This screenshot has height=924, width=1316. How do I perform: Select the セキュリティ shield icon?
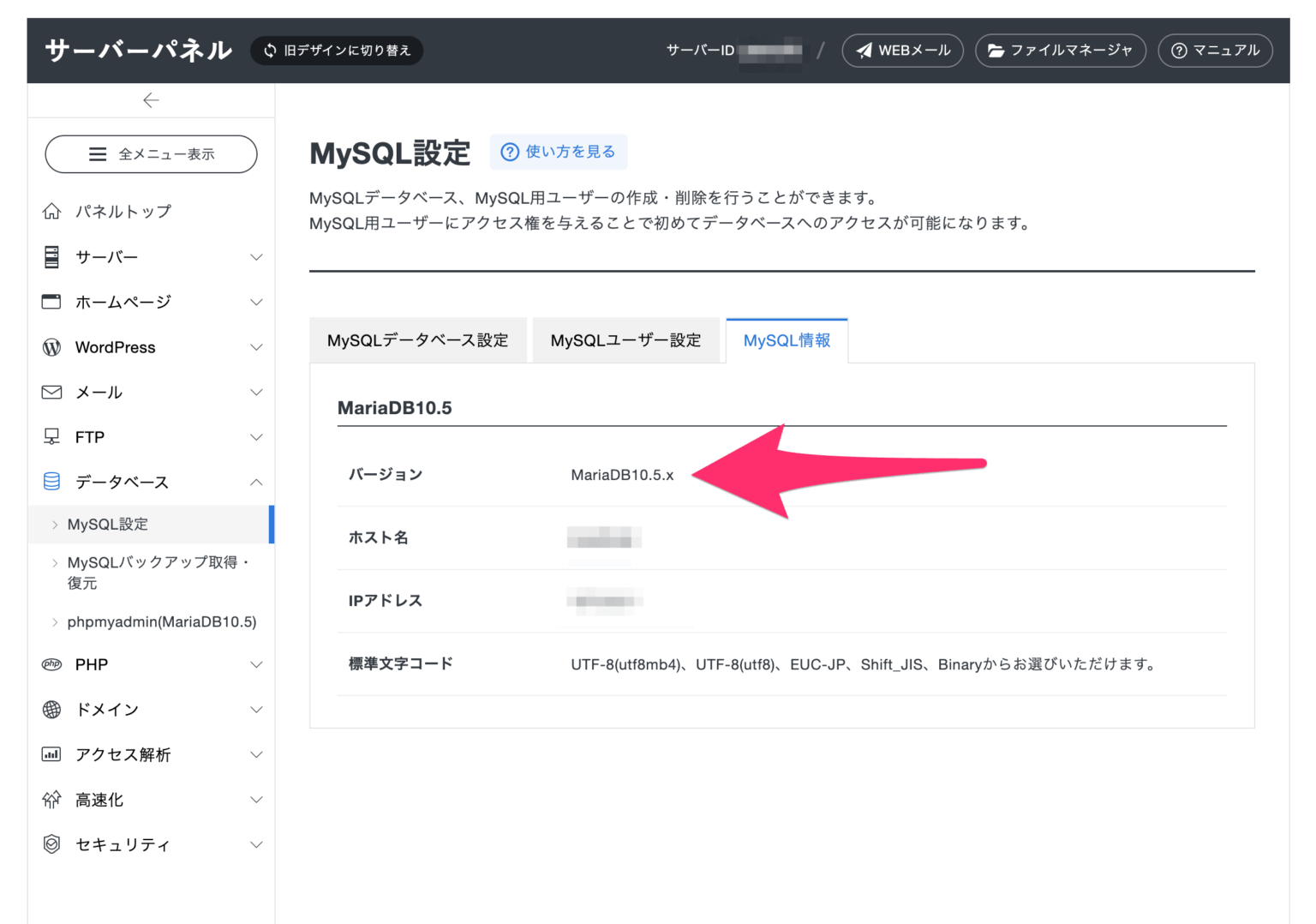51,844
